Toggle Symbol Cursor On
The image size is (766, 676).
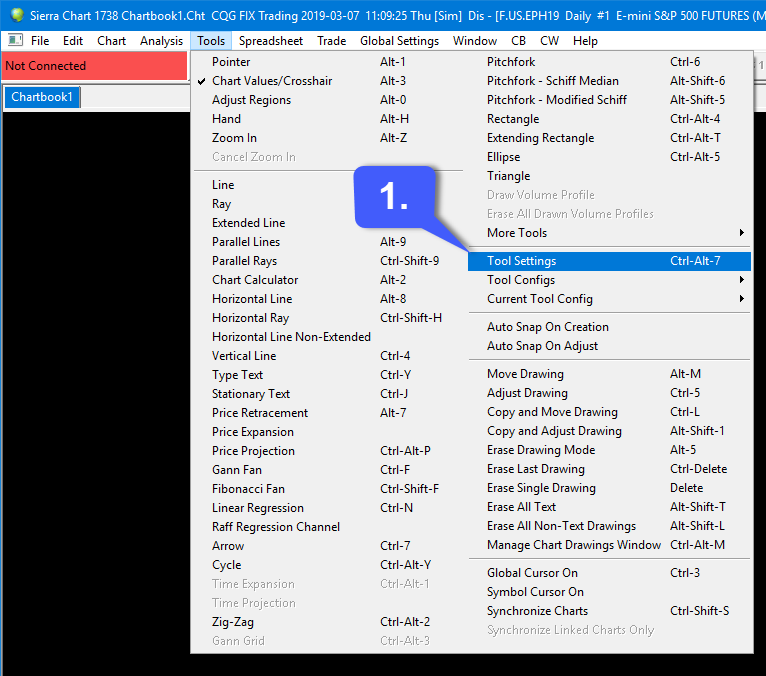(x=609, y=592)
